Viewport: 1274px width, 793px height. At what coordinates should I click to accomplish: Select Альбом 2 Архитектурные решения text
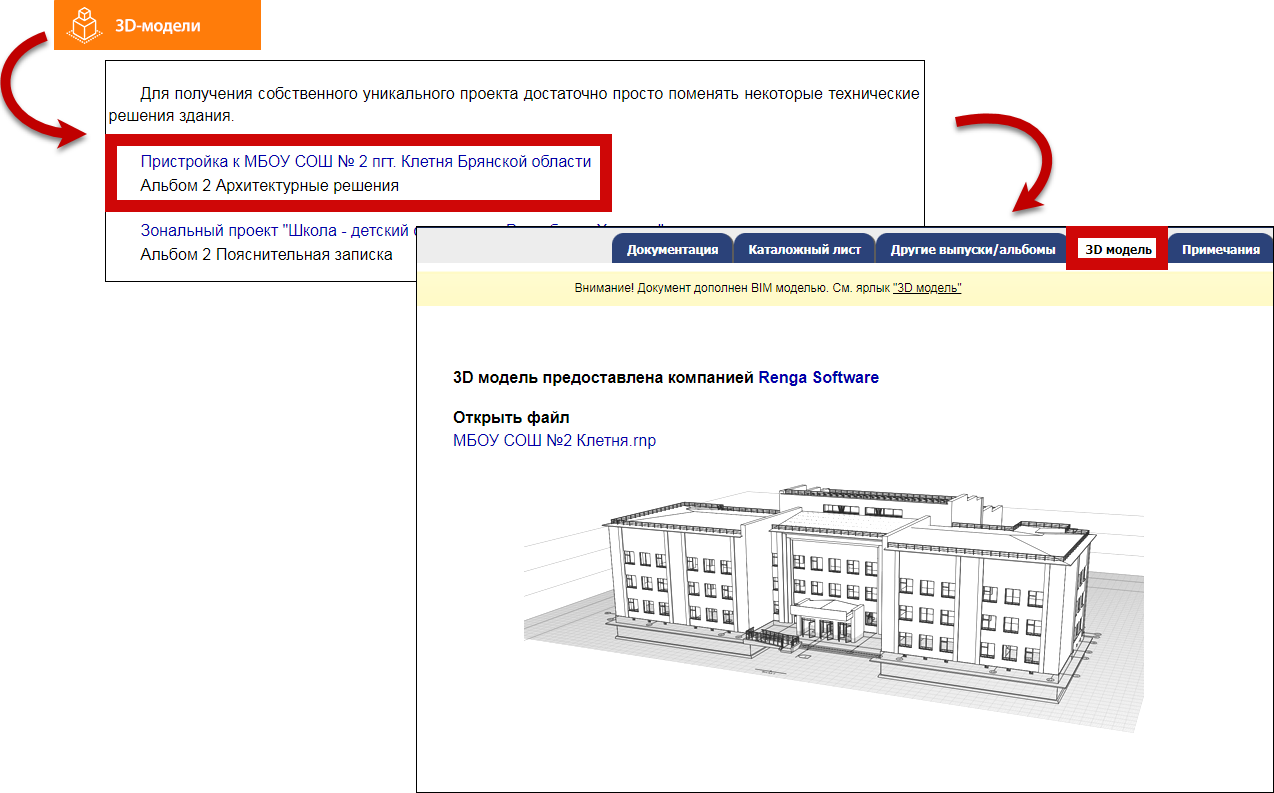coord(269,185)
